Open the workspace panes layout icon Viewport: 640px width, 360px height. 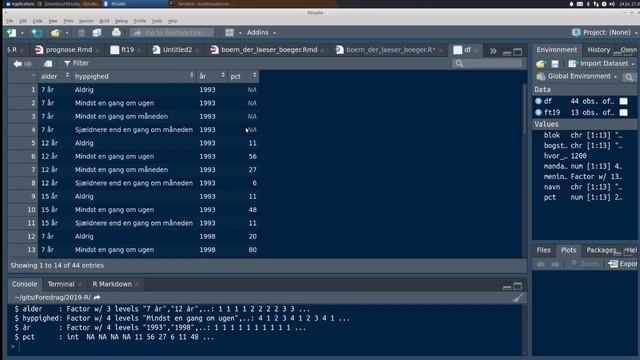[230, 33]
